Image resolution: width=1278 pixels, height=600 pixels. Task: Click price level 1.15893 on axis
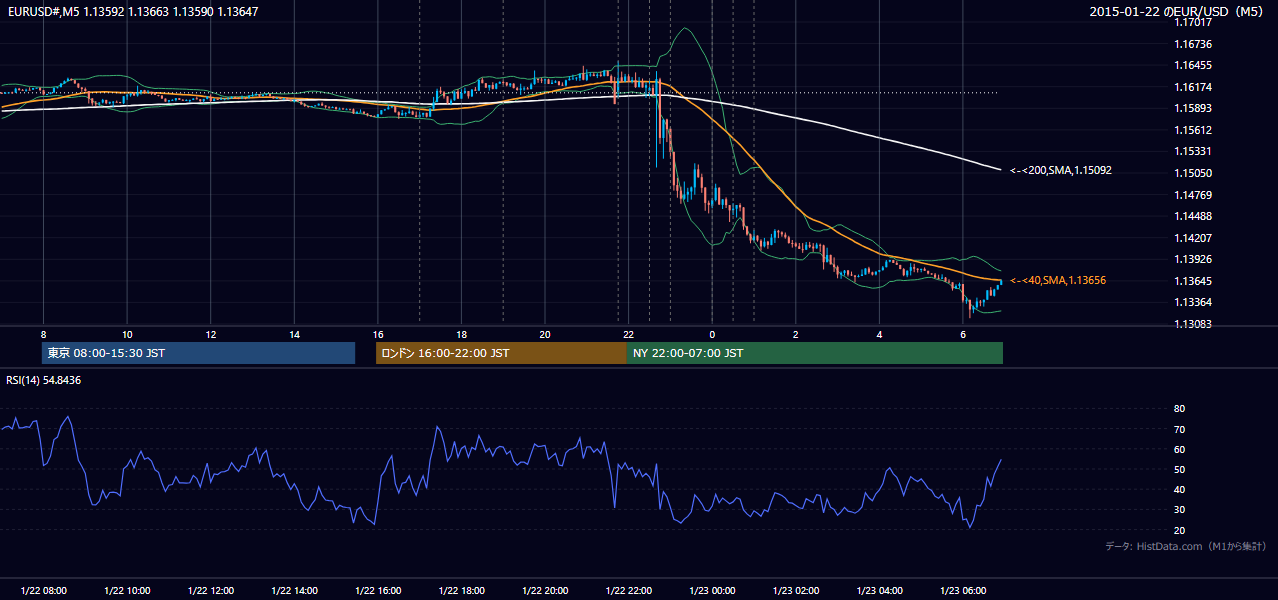[x=1193, y=109]
